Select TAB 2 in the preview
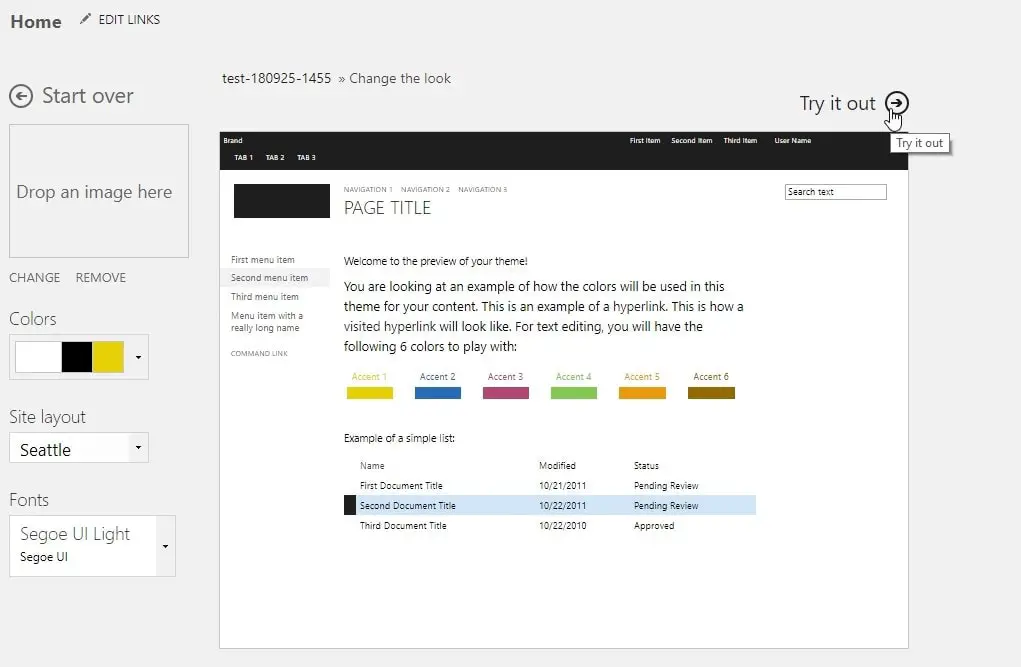This screenshot has width=1021, height=667. pos(275,158)
